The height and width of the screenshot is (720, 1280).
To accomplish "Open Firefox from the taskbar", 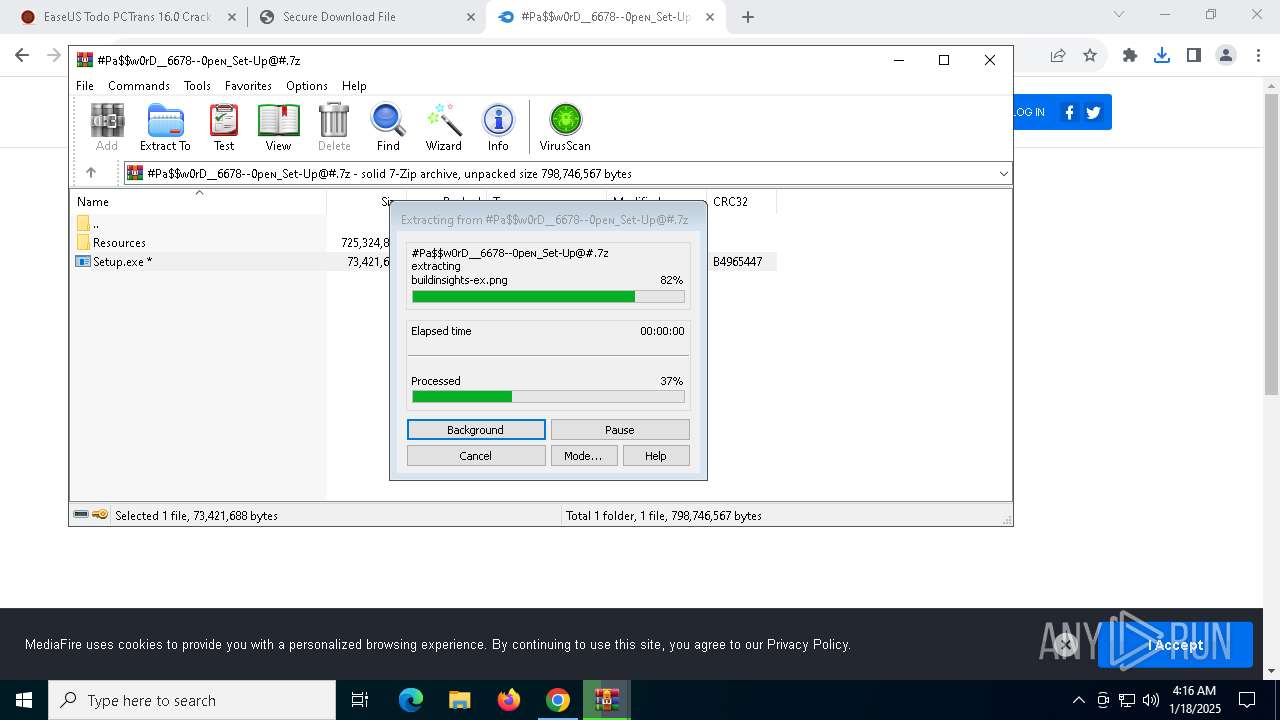I will pyautogui.click(x=509, y=700).
